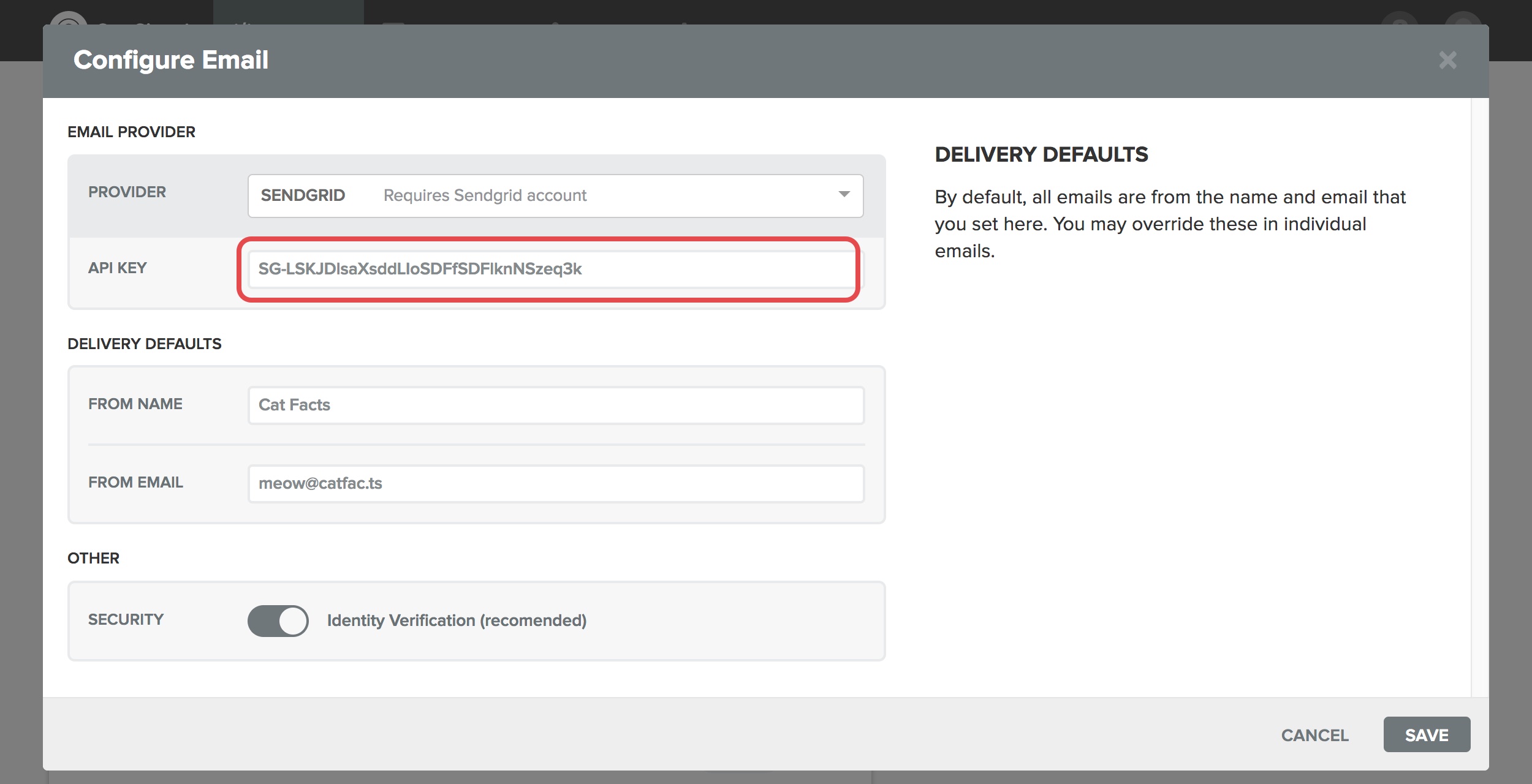The width and height of the screenshot is (1532, 784).
Task: Click CANCEL to discard changes
Action: pos(1314,735)
